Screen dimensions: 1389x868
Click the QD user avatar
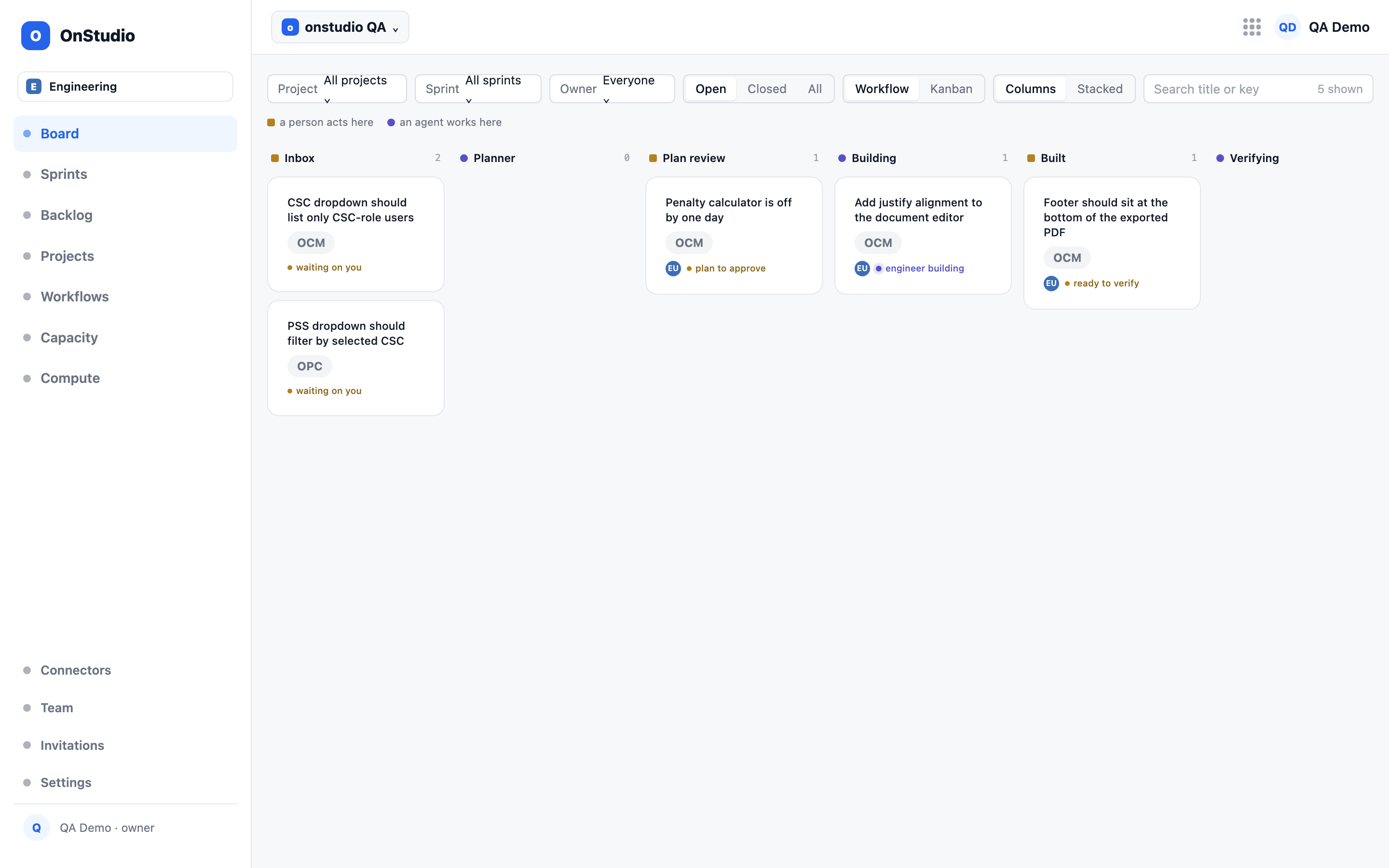1287,27
